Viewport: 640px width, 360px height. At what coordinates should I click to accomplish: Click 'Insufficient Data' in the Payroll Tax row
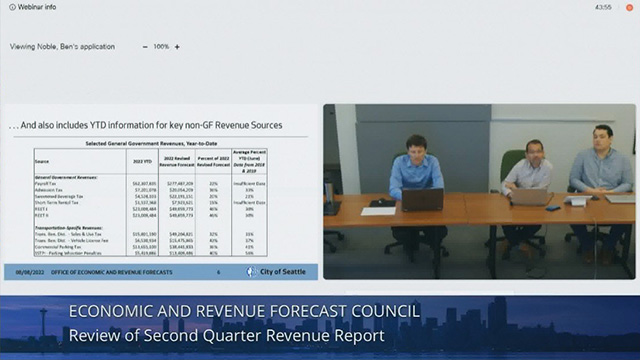pyautogui.click(x=249, y=184)
